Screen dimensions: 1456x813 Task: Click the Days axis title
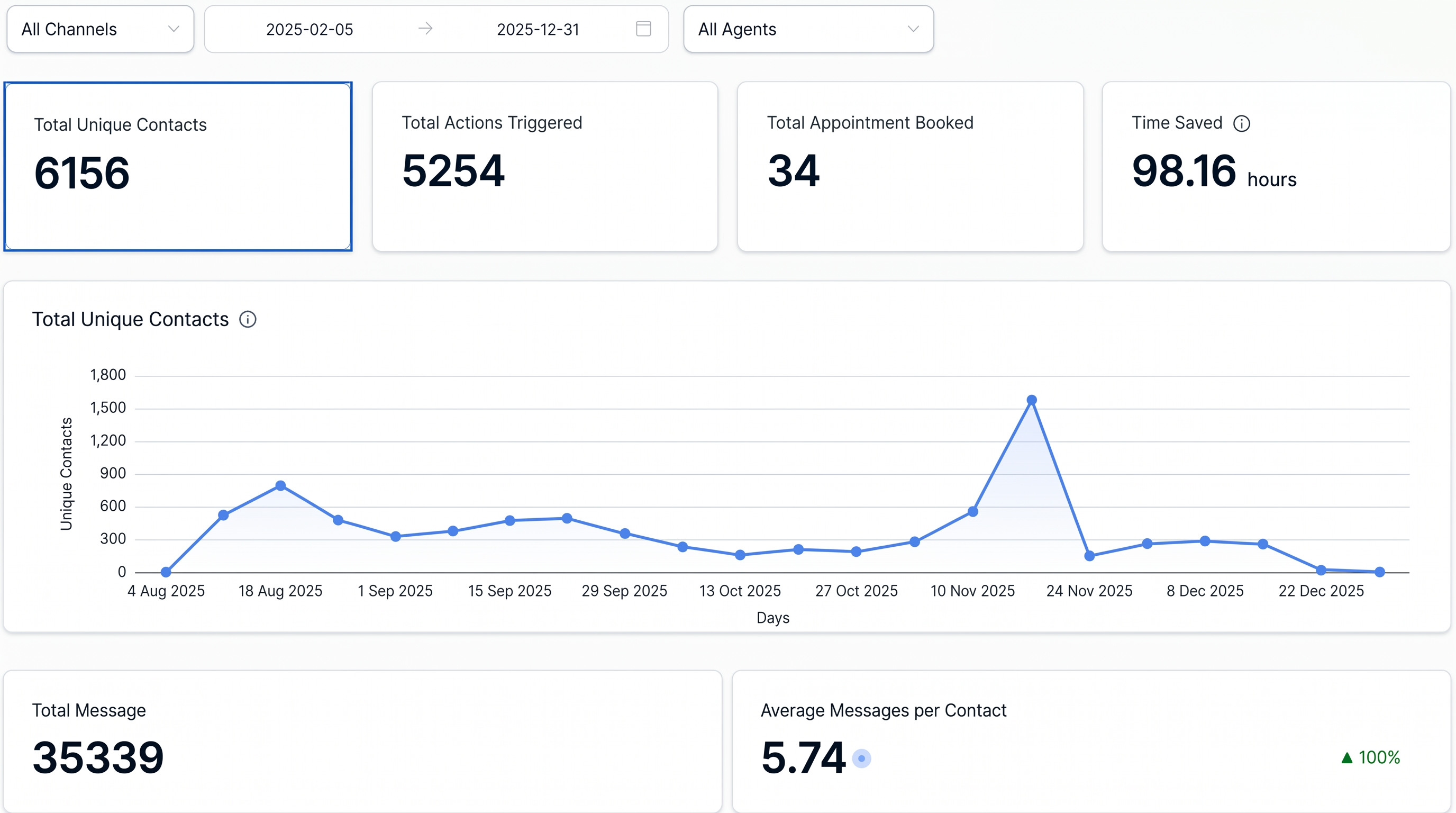772,618
